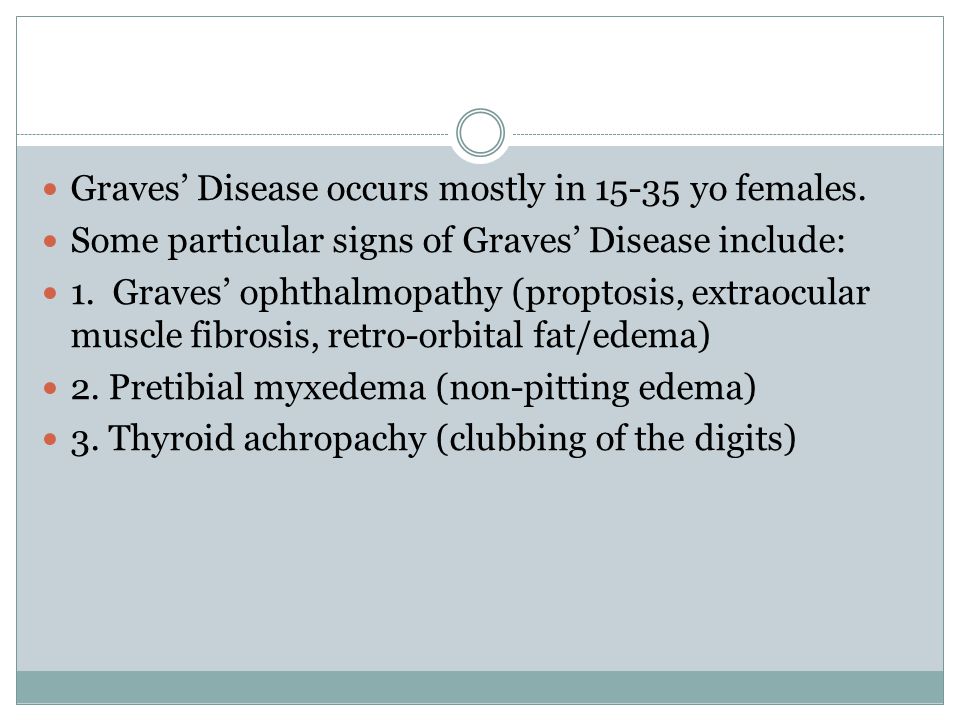Screen dimensions: 960x720
Task: Click the text 'retro-orbital fat/edema'
Action: click(513, 336)
